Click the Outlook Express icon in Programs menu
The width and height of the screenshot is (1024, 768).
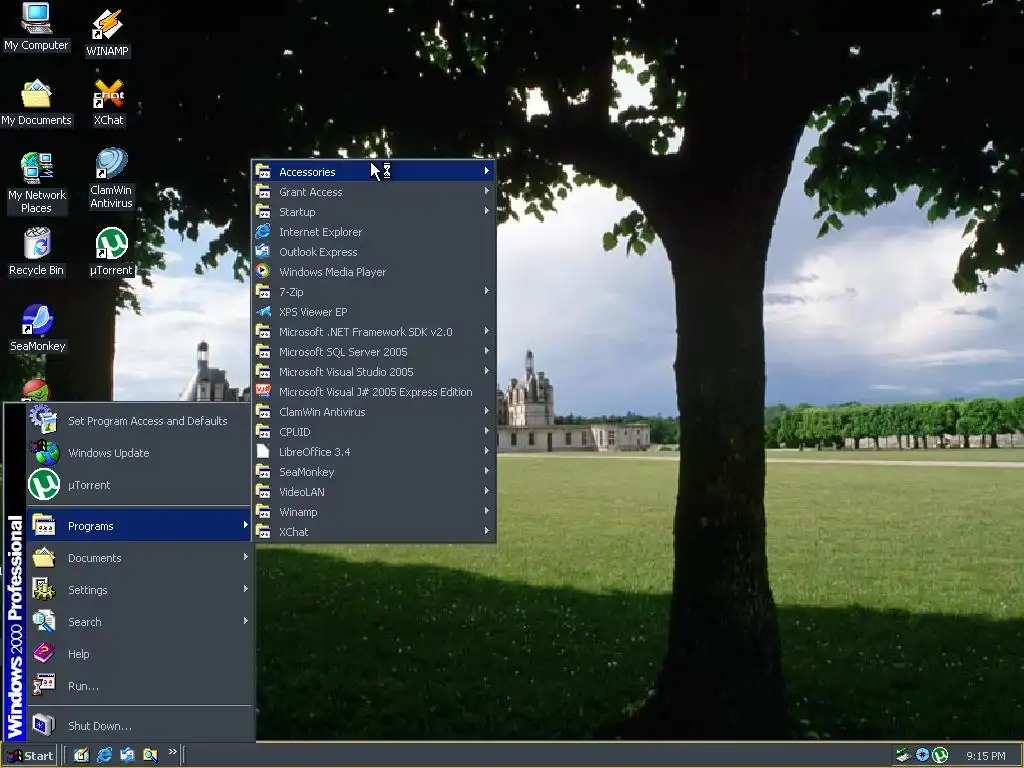(263, 251)
